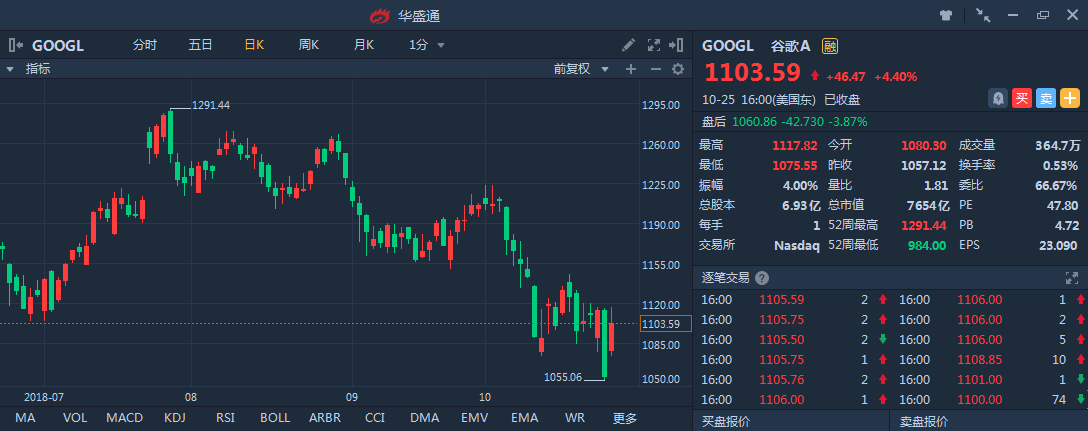Zoom out chart with minus

pos(655,69)
